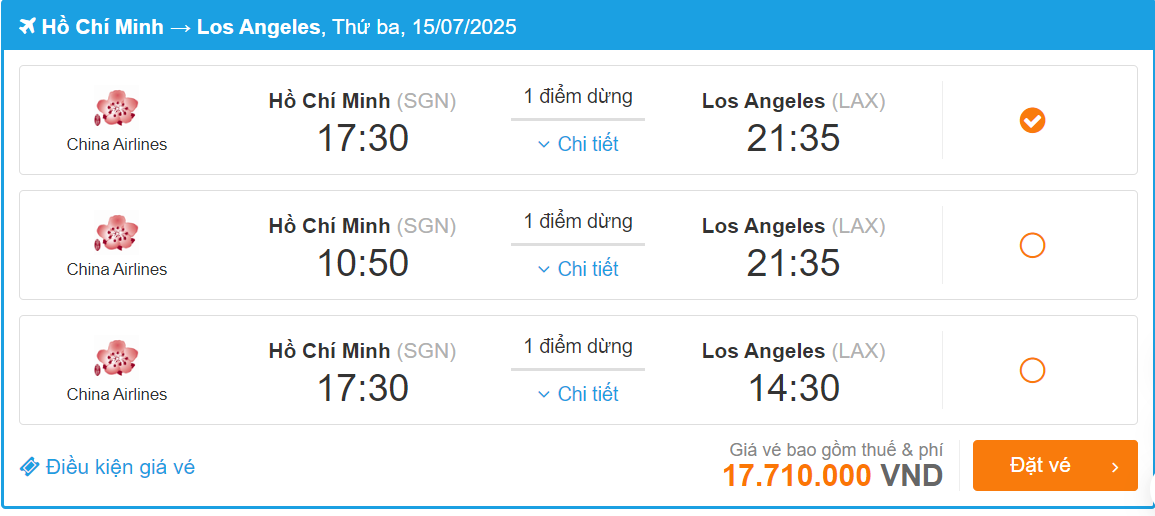Select the radio for the 10:50 departure flight
Viewport: 1155px width, 516px height.
1032,245
